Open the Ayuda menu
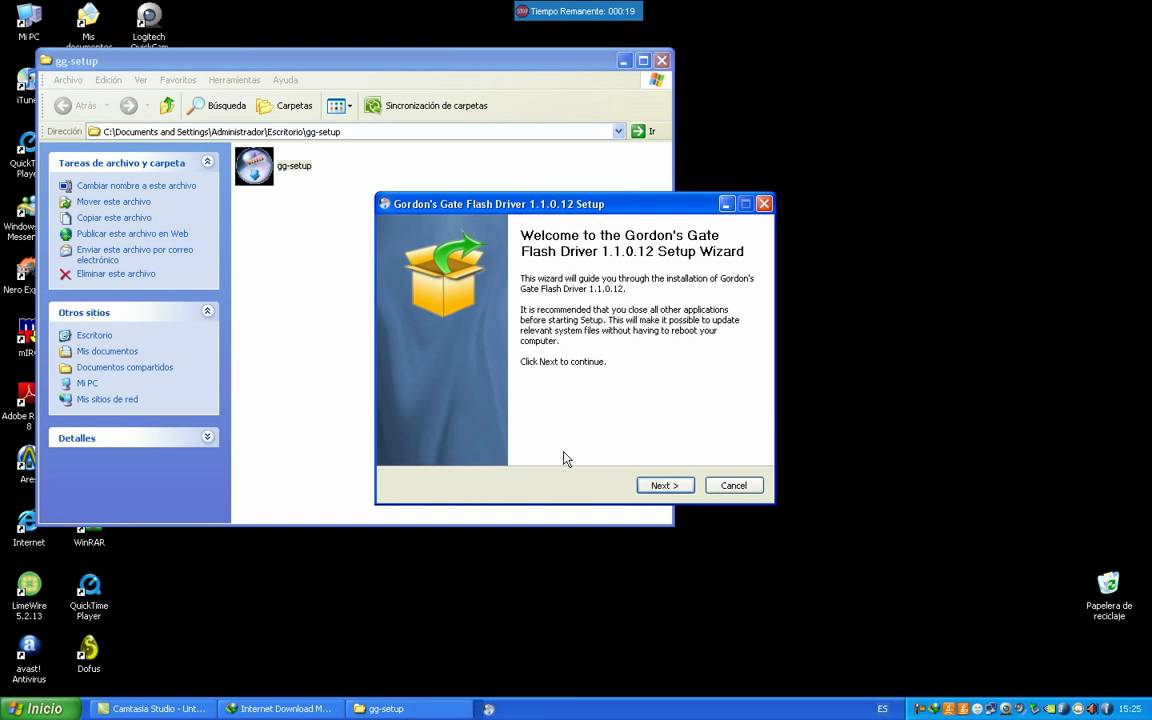The height and width of the screenshot is (720, 1152). point(285,80)
